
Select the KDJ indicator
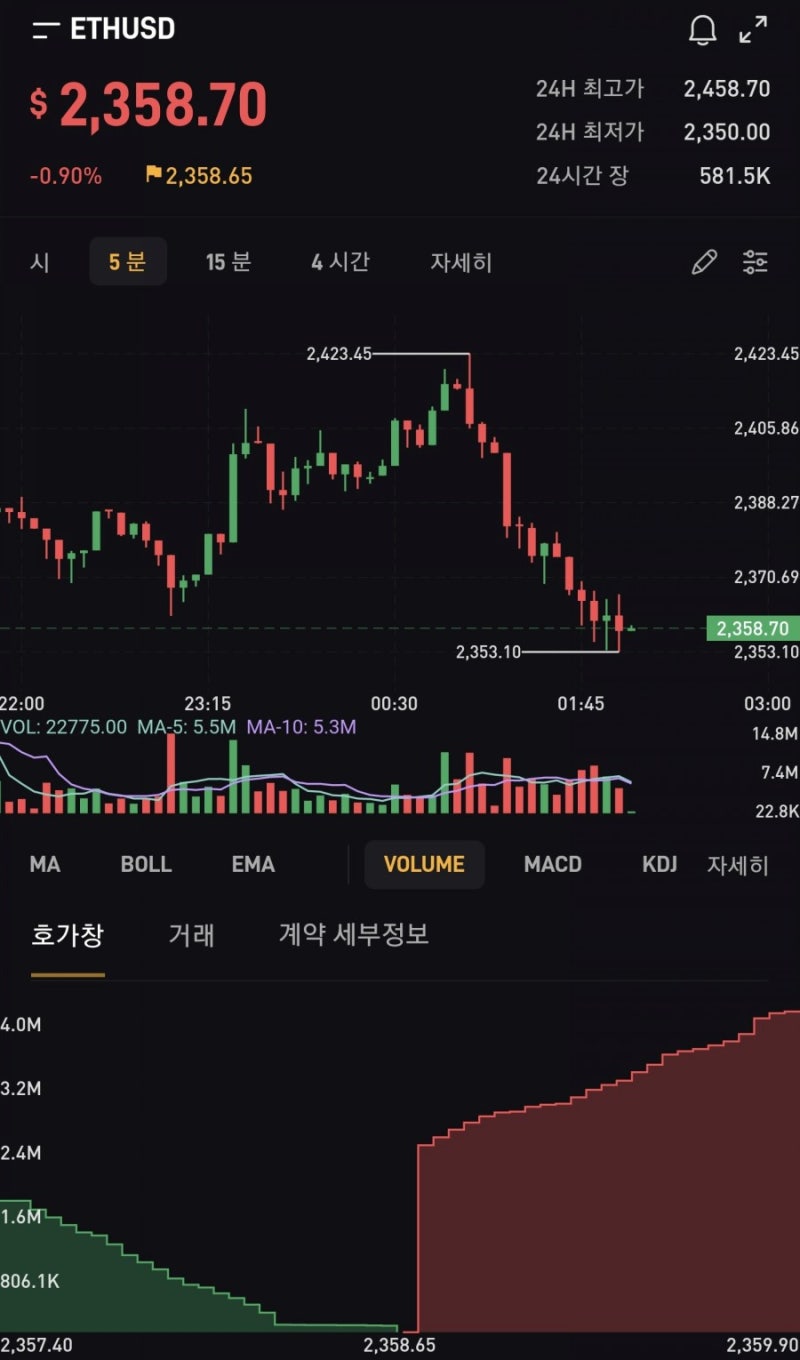click(x=657, y=864)
